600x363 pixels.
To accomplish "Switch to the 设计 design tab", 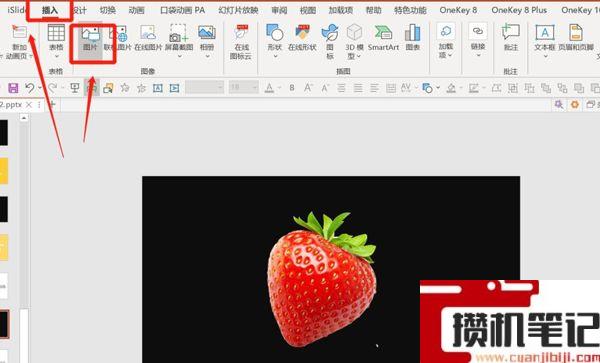I will [79, 10].
